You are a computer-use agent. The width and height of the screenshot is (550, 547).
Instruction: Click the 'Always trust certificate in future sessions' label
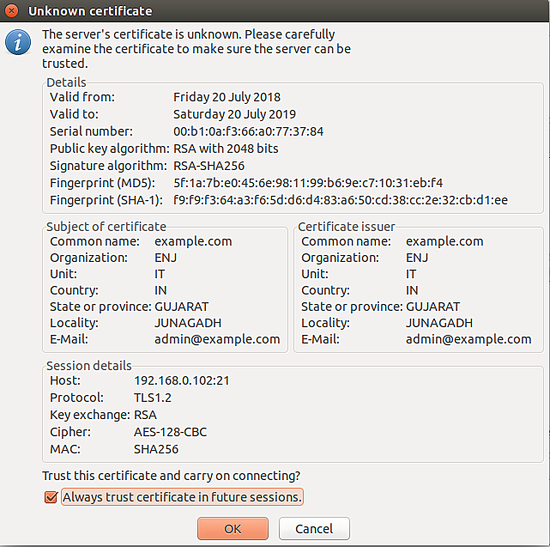click(x=182, y=497)
